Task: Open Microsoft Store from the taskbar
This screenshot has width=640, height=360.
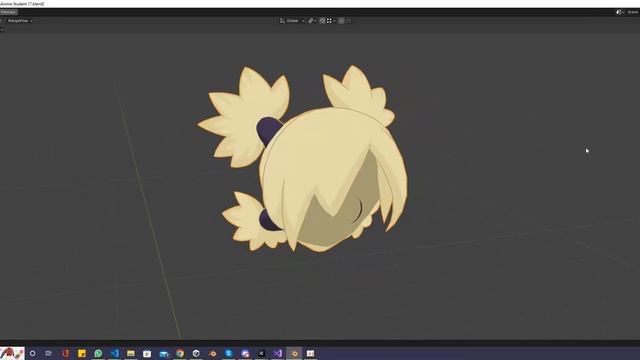Action: [x=147, y=353]
